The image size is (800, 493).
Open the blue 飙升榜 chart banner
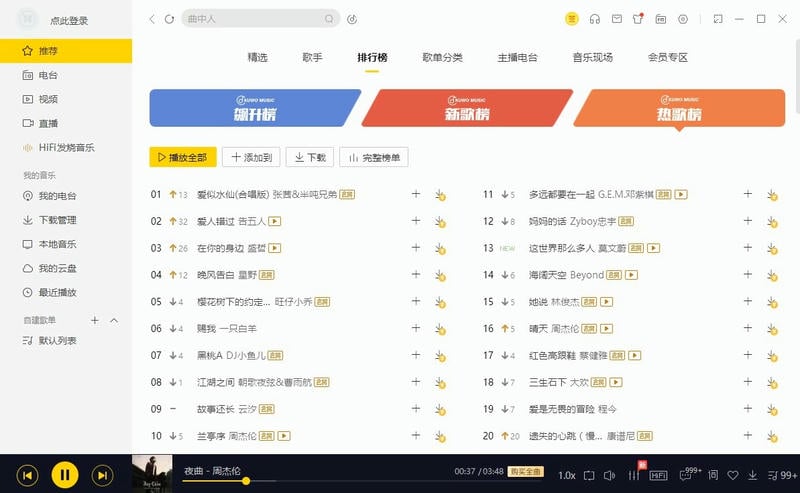pyautogui.click(x=255, y=108)
